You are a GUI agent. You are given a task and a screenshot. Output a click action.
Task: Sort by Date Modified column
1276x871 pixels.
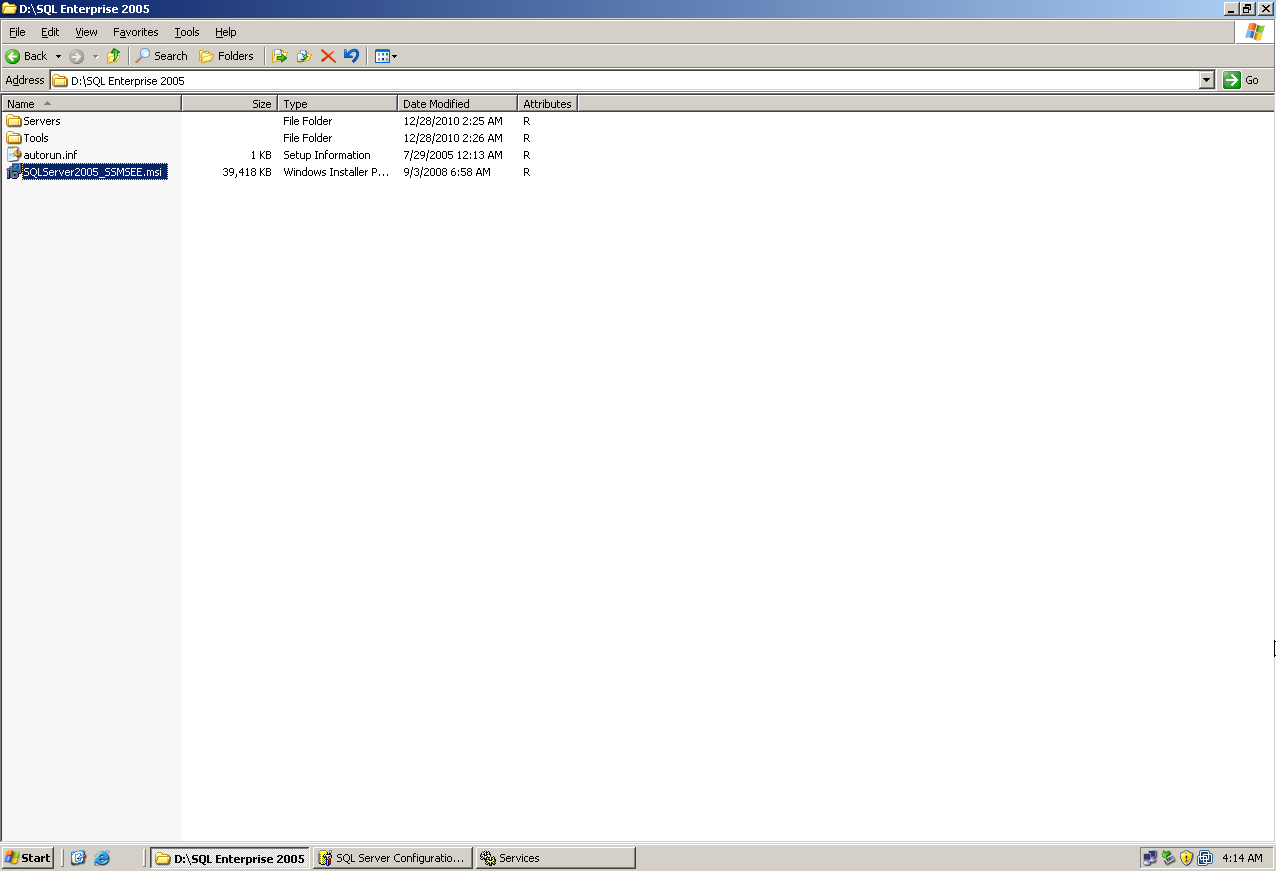tap(458, 103)
